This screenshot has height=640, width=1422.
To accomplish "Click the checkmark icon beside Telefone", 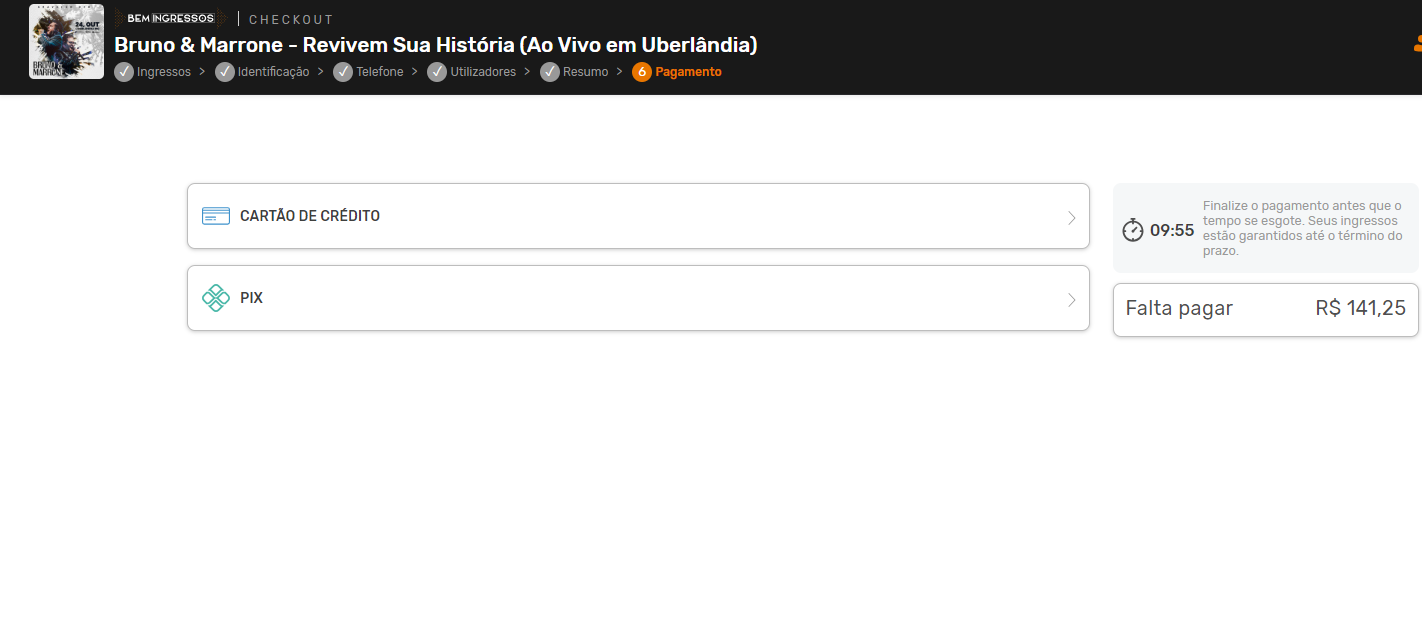I will pos(343,72).
